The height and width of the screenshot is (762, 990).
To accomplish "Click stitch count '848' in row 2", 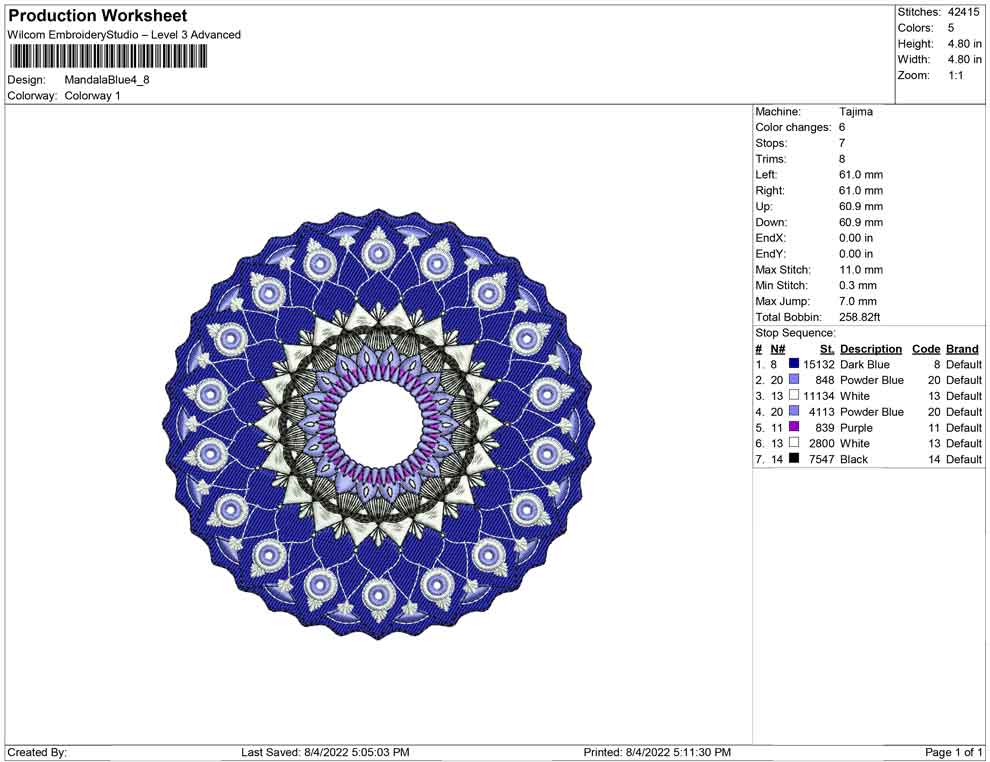I will [825, 380].
